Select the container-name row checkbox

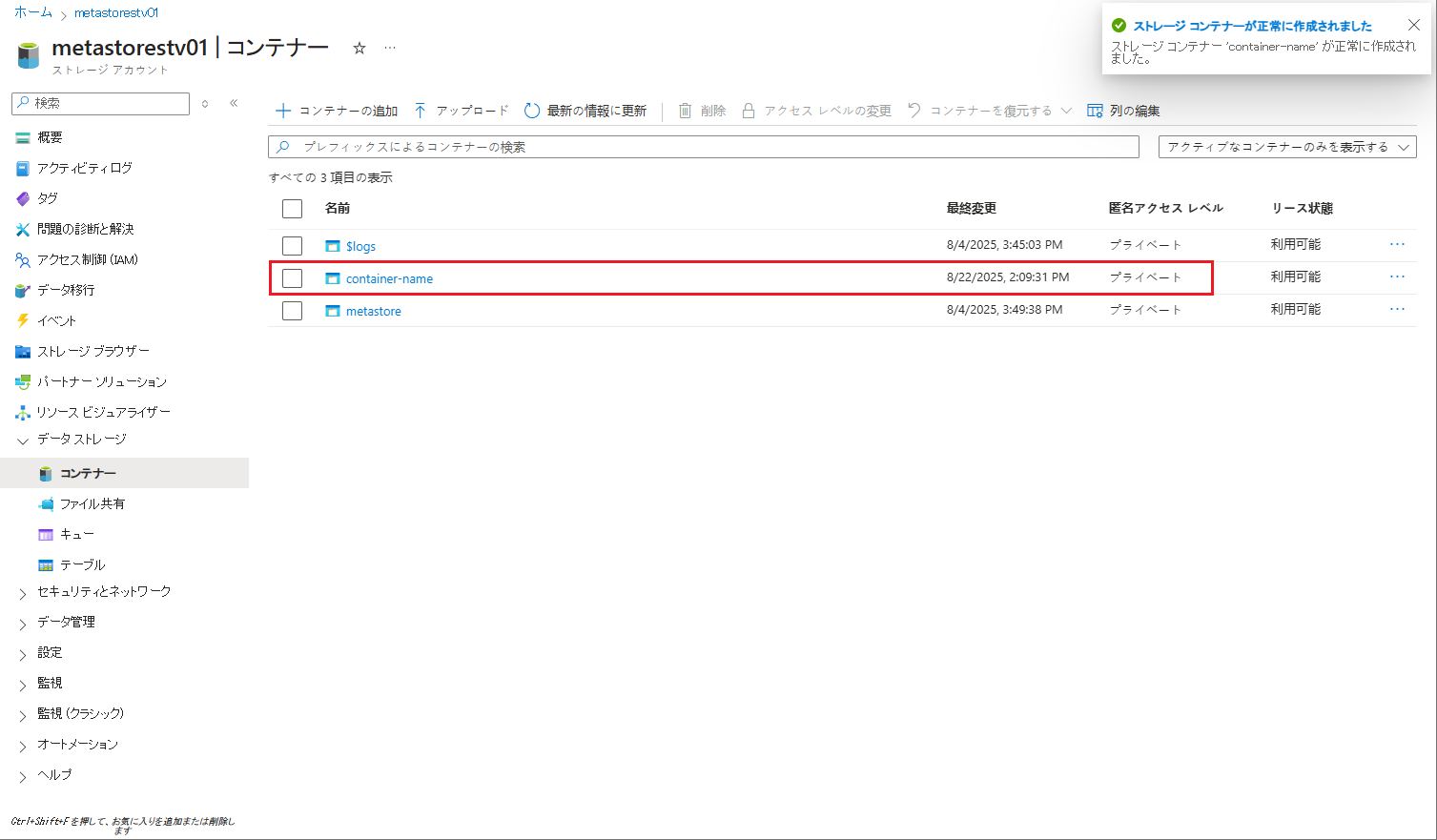click(x=293, y=278)
